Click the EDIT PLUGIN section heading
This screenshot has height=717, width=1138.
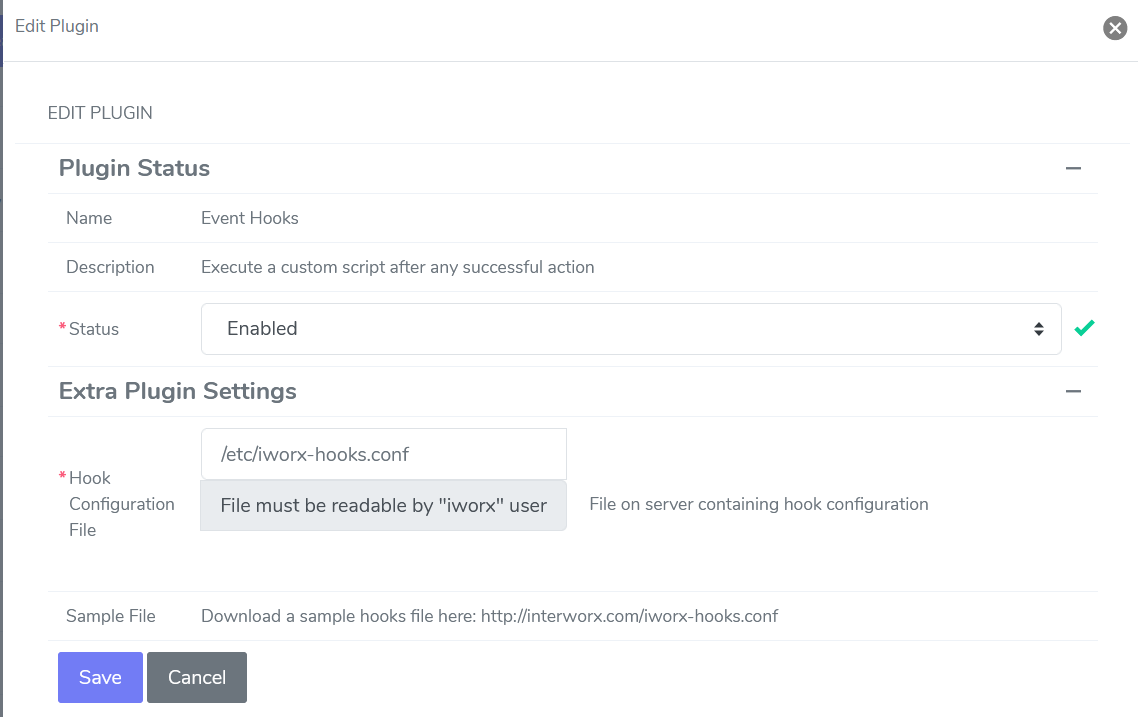[x=100, y=113]
